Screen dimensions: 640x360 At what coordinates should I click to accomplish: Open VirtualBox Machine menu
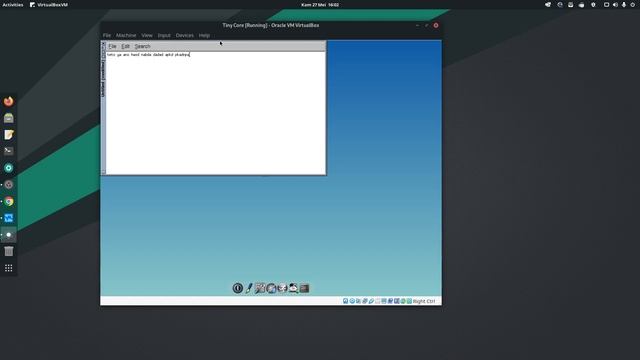[126, 36]
